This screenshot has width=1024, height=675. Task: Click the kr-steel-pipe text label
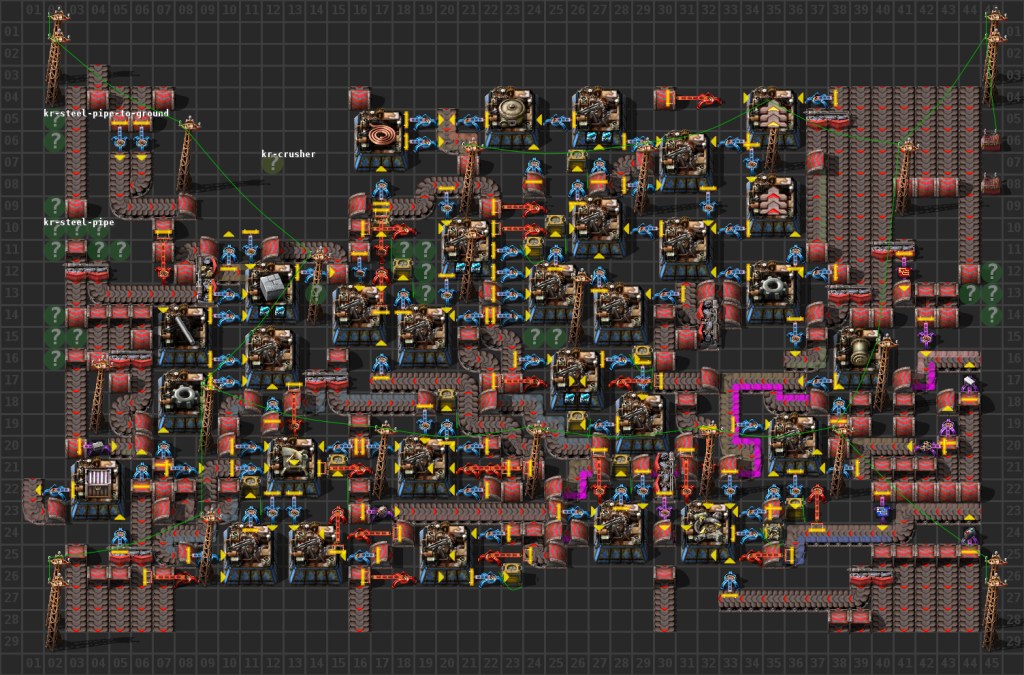[80, 222]
